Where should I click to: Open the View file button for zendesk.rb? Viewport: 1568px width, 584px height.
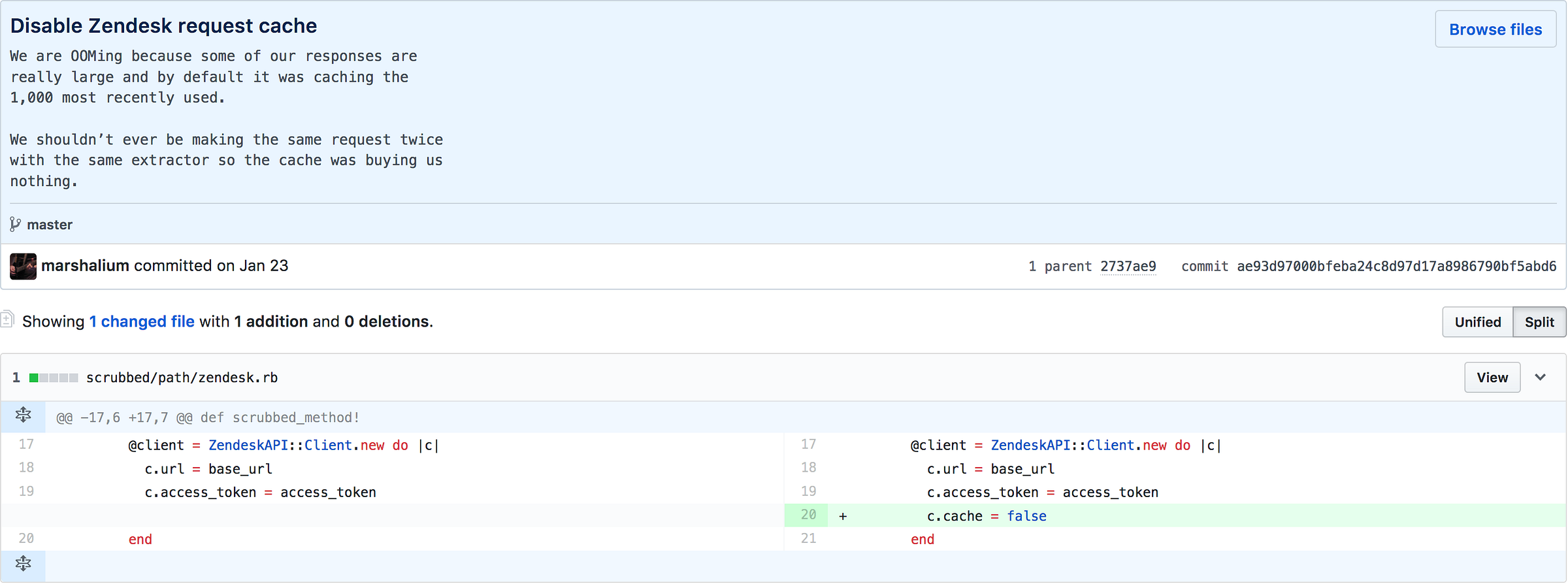(x=1492, y=378)
